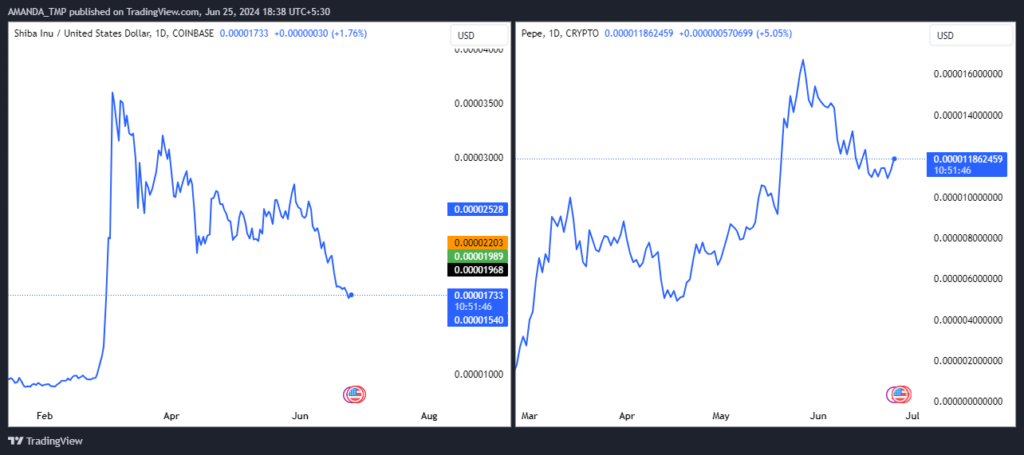Click the event flag icon on Shiba Inu chart

[x=355, y=394]
